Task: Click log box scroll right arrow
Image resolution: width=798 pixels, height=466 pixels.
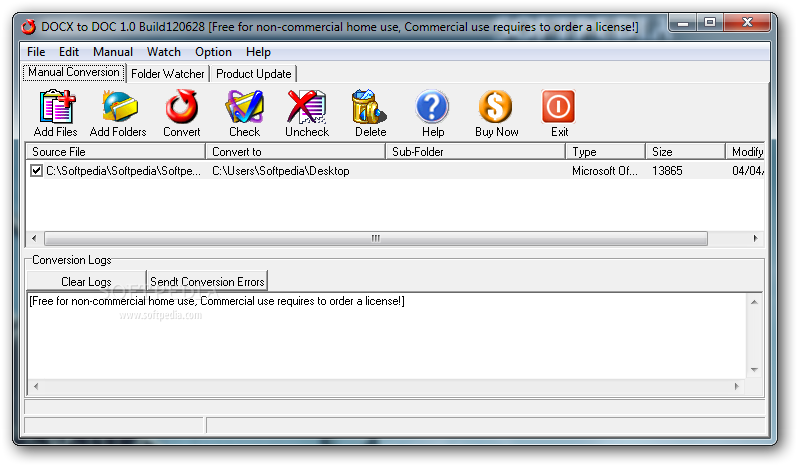Action: [x=736, y=386]
